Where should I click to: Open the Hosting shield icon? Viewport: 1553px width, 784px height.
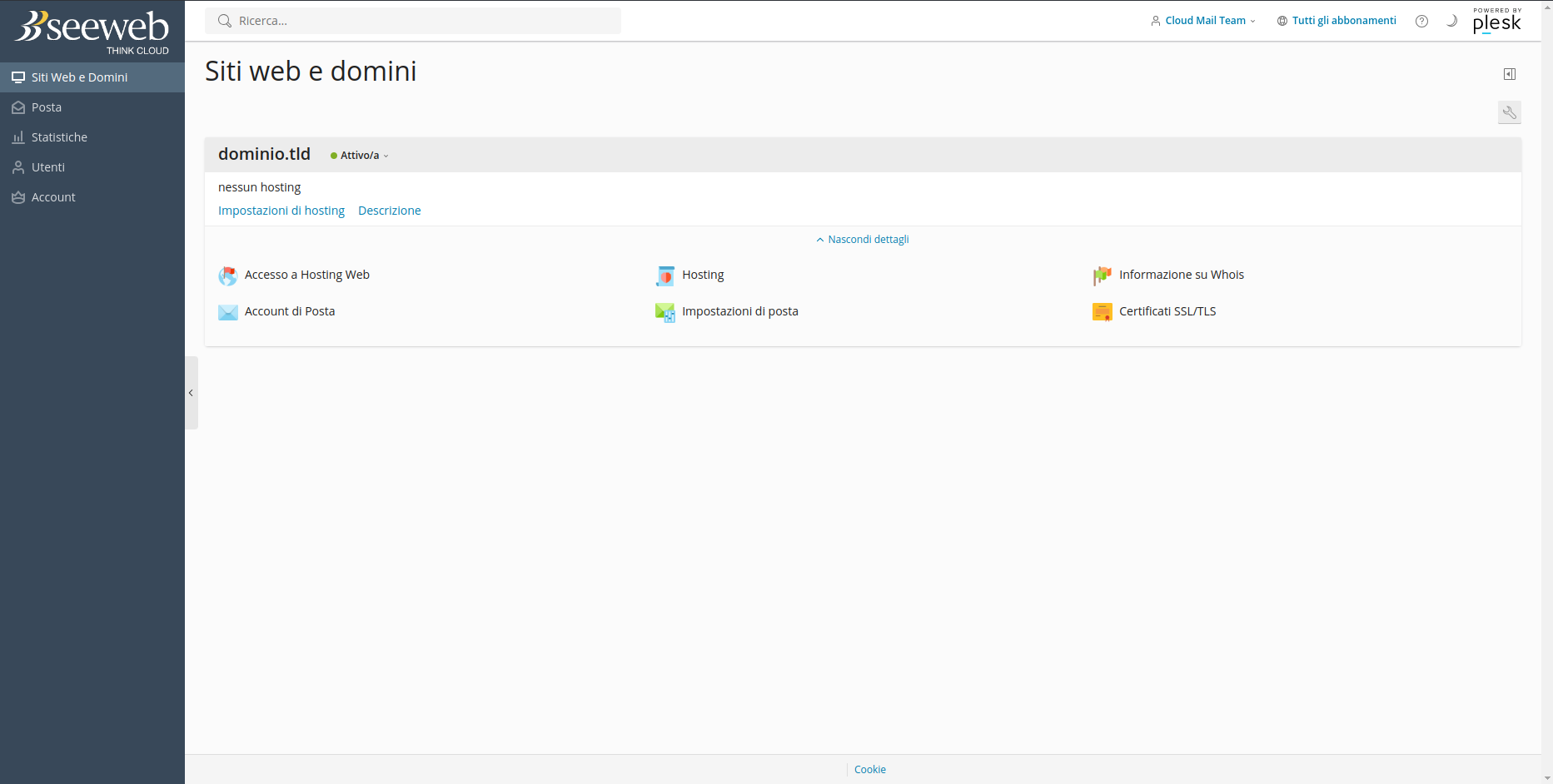[665, 275]
